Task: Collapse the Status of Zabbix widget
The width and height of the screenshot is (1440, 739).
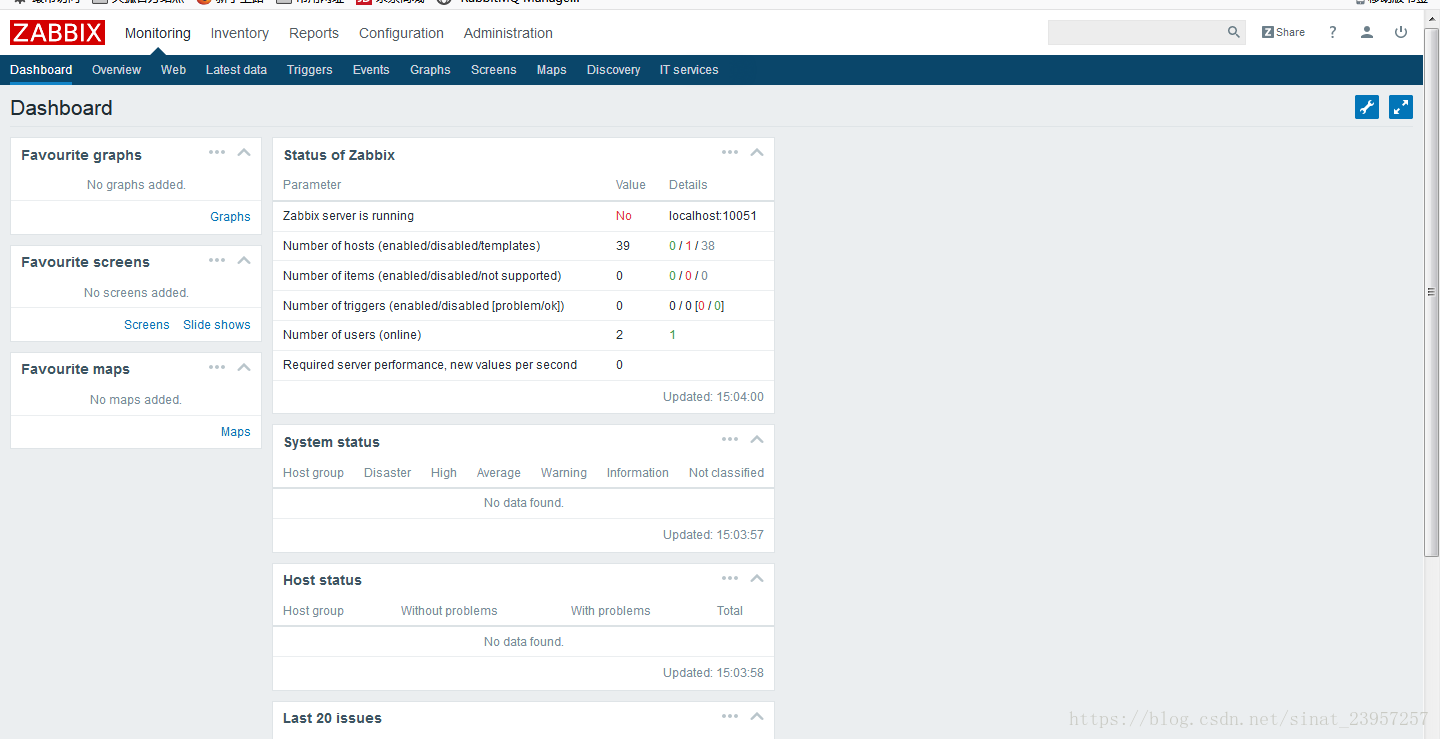Action: (x=757, y=153)
